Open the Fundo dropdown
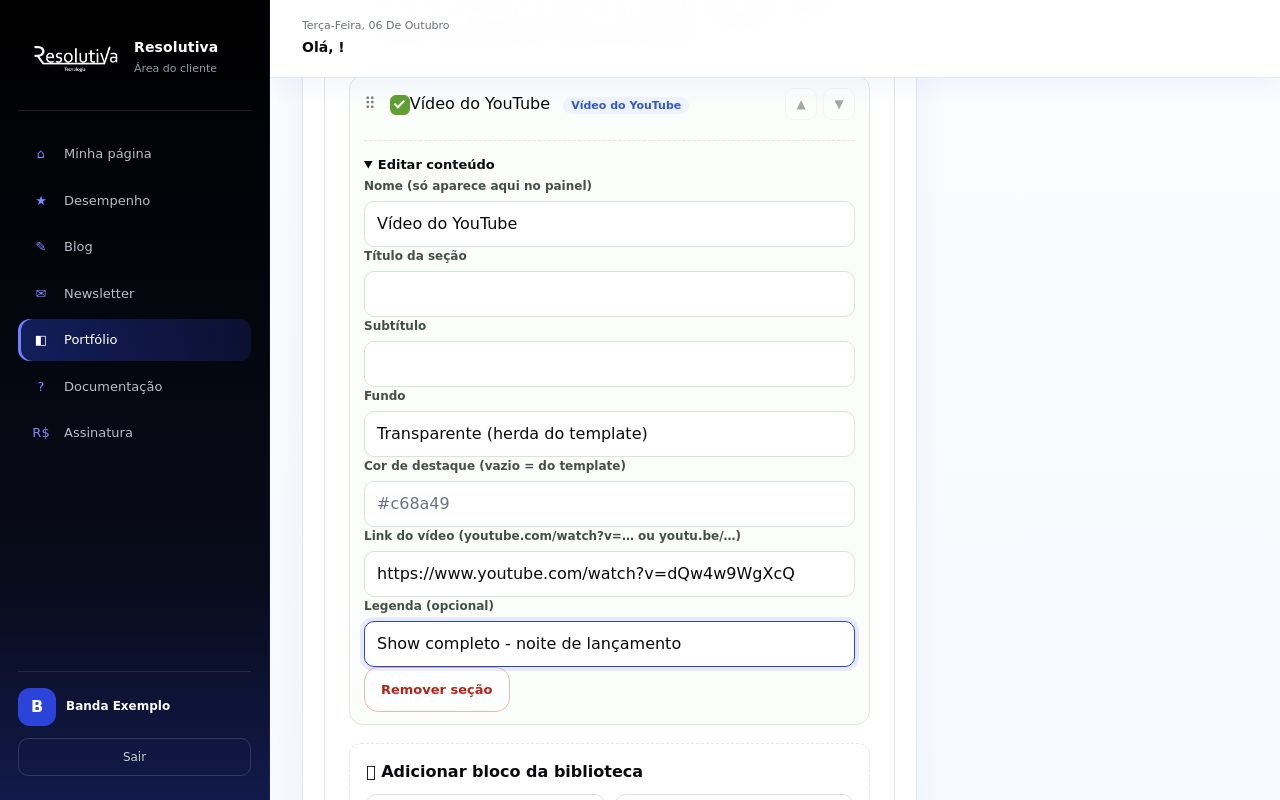Viewport: 1280px width, 800px height. 609,434
